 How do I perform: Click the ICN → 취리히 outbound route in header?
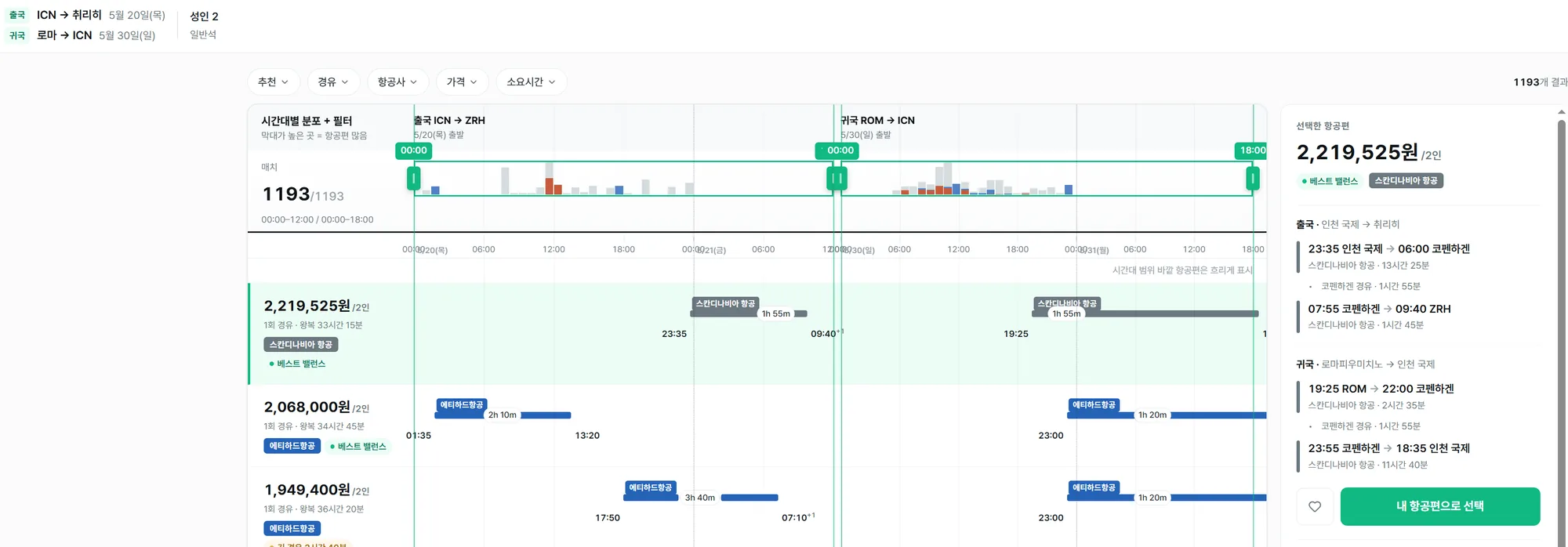tap(69, 15)
